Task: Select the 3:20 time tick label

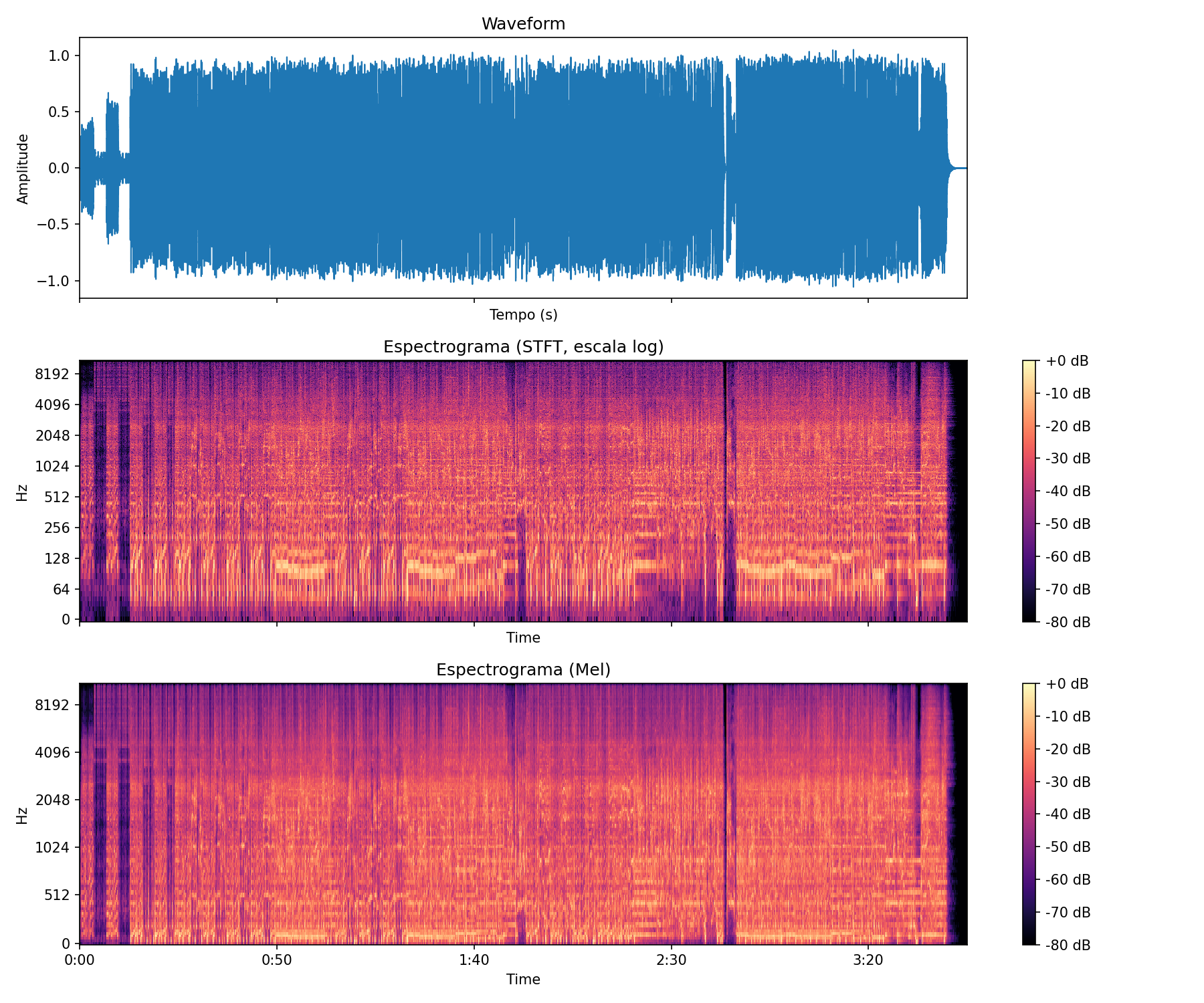Action: click(868, 961)
